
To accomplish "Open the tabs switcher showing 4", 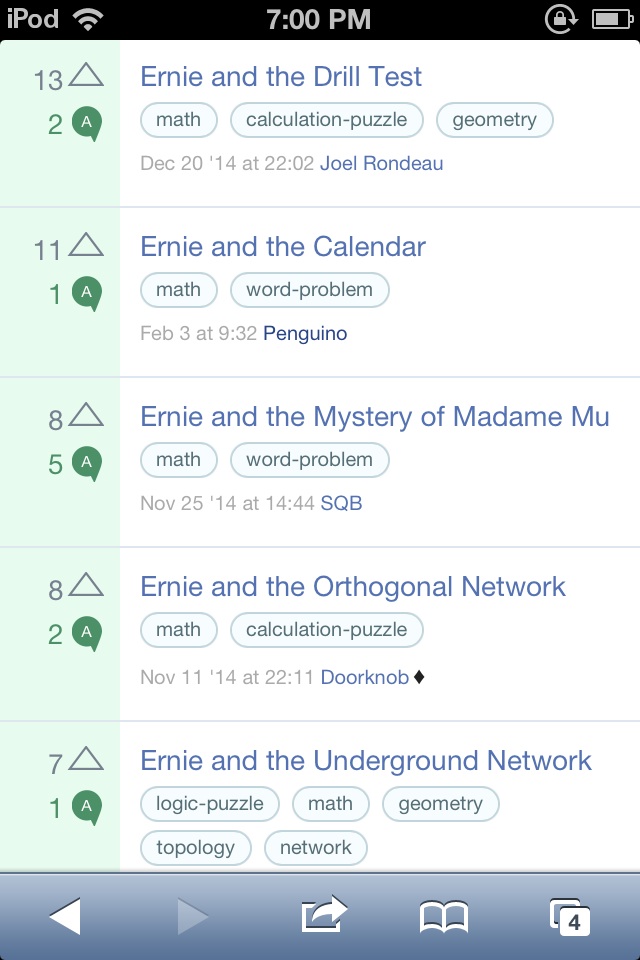I will point(570,917).
